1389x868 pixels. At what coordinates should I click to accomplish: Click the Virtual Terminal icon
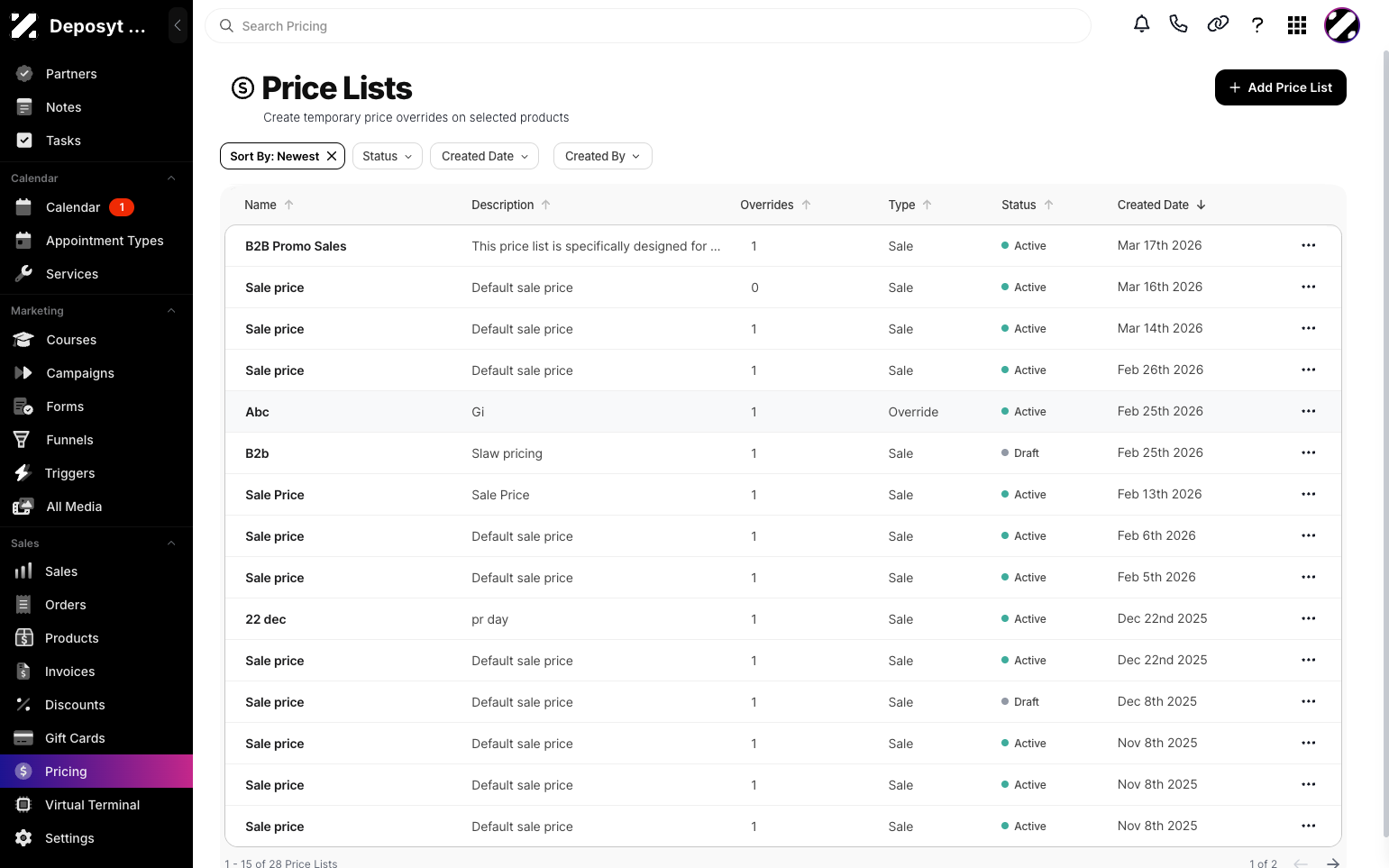(23, 805)
